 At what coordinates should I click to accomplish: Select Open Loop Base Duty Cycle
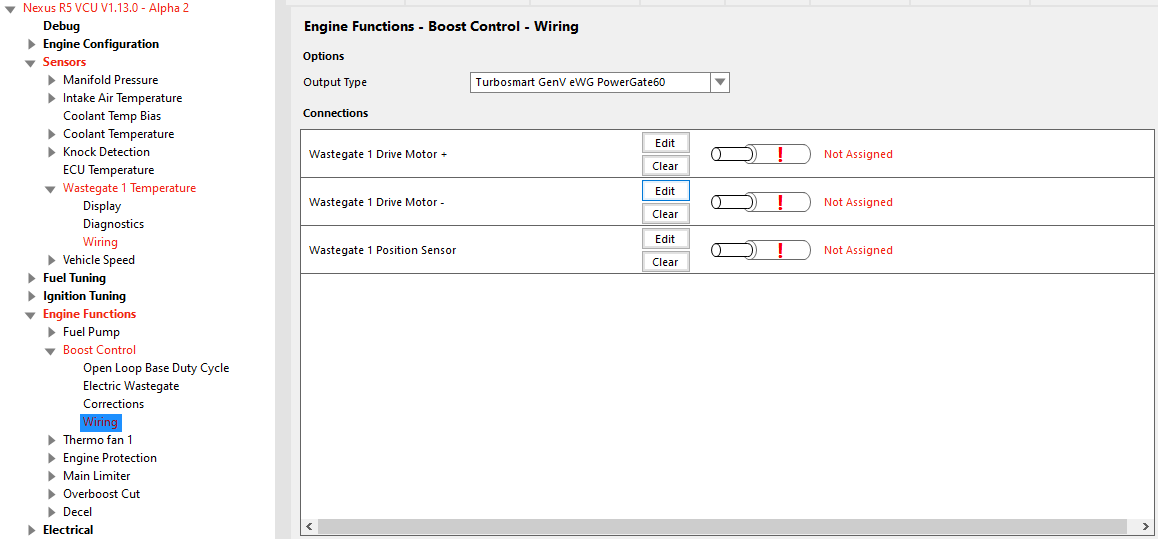(x=156, y=368)
